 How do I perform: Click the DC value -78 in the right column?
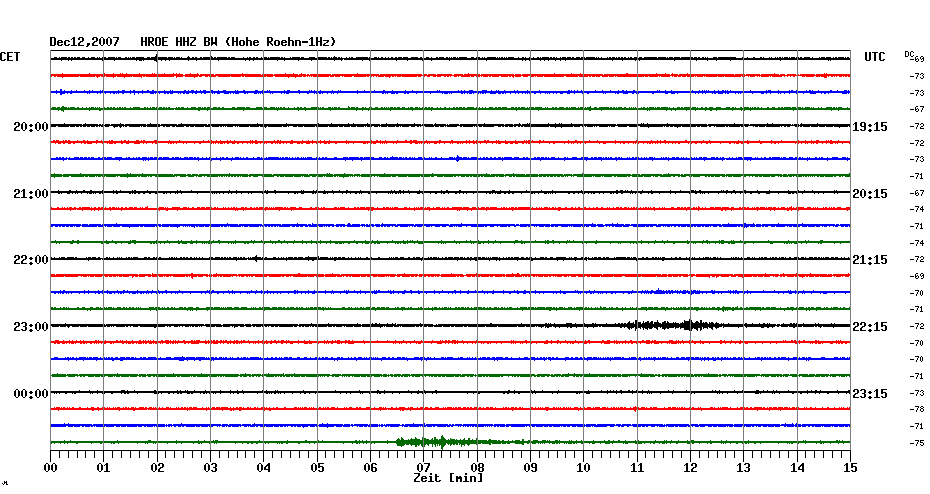(917, 409)
